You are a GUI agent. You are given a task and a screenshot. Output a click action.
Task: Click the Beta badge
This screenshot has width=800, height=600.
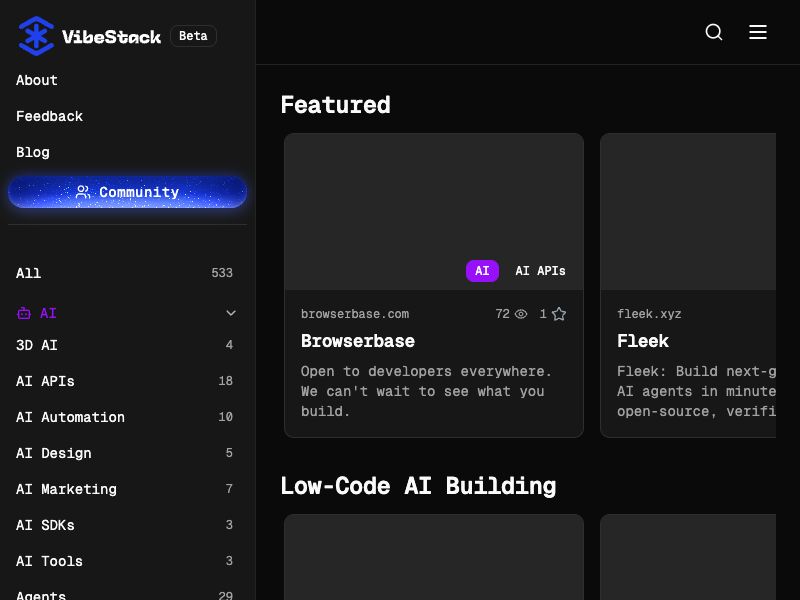193,36
